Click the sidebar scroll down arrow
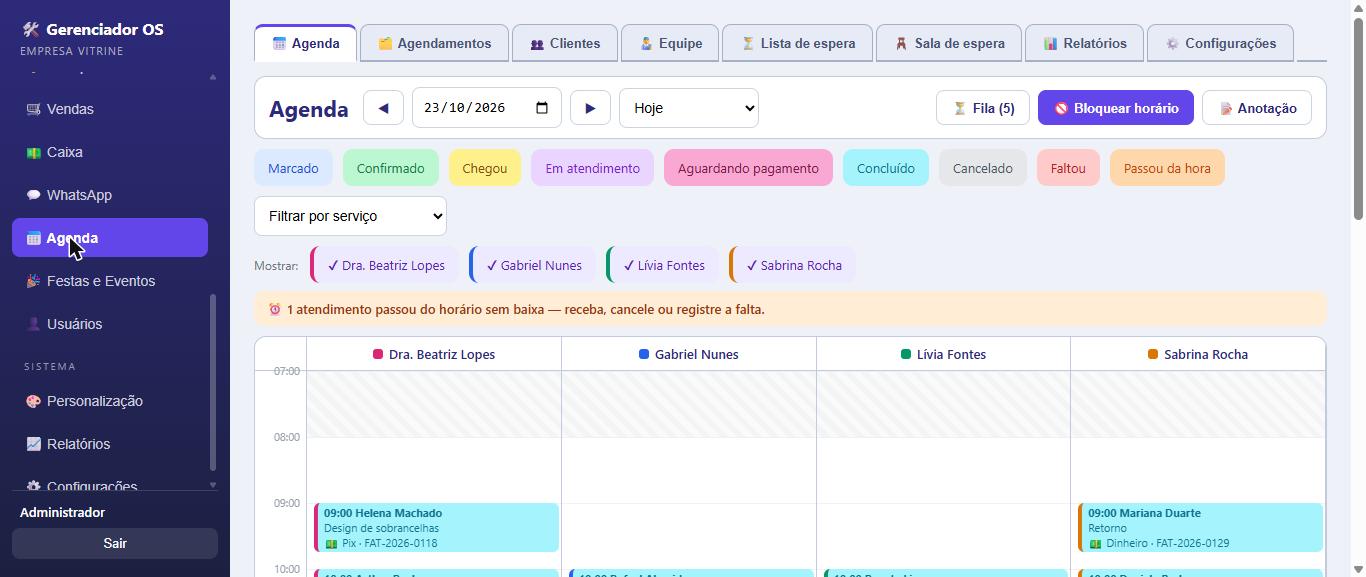 click(212, 485)
